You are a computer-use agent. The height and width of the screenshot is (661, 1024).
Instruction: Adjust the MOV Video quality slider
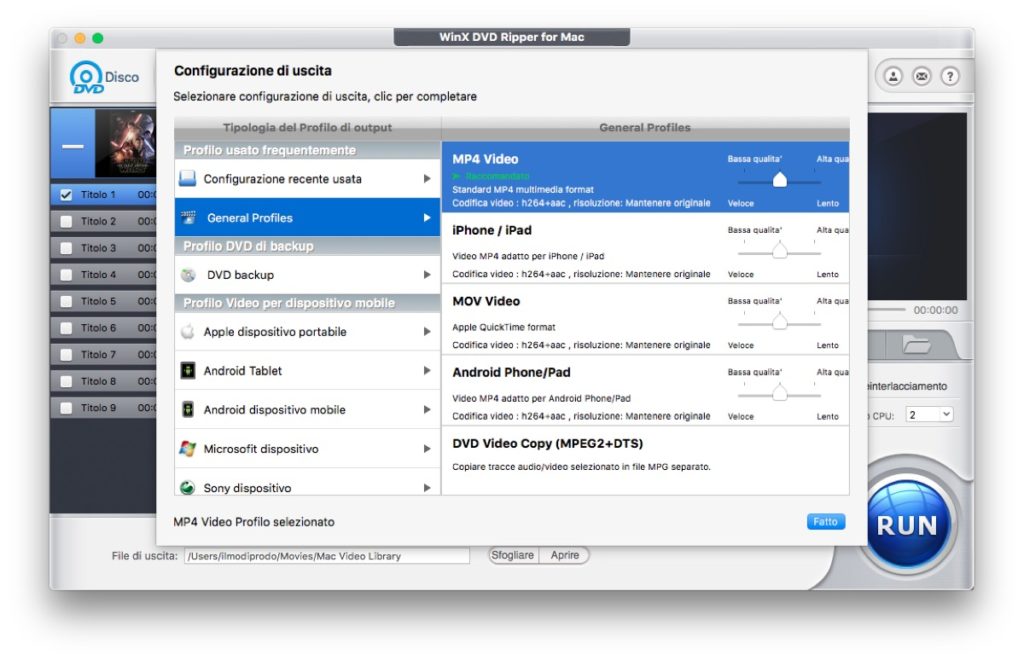[x=779, y=322]
